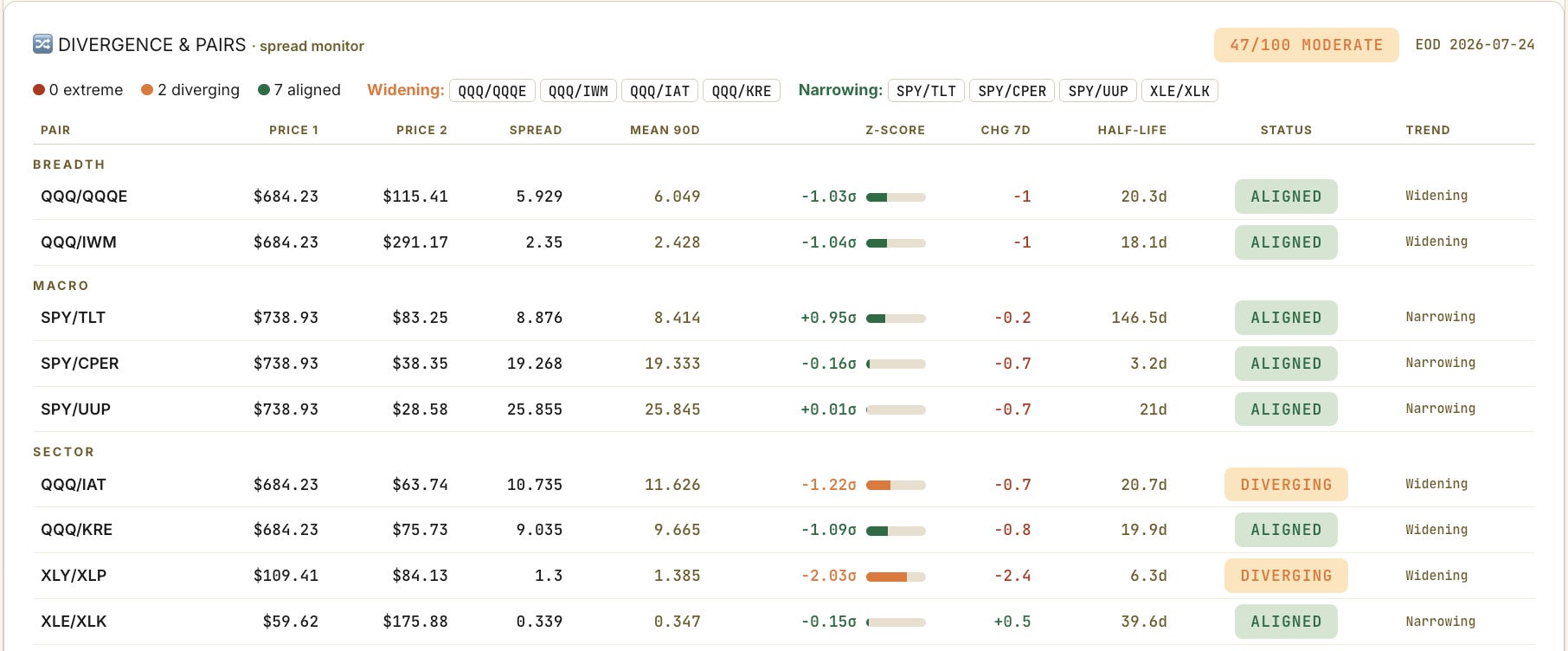Sort by the TREND column header
The image size is (1568, 651).
[x=1428, y=130]
